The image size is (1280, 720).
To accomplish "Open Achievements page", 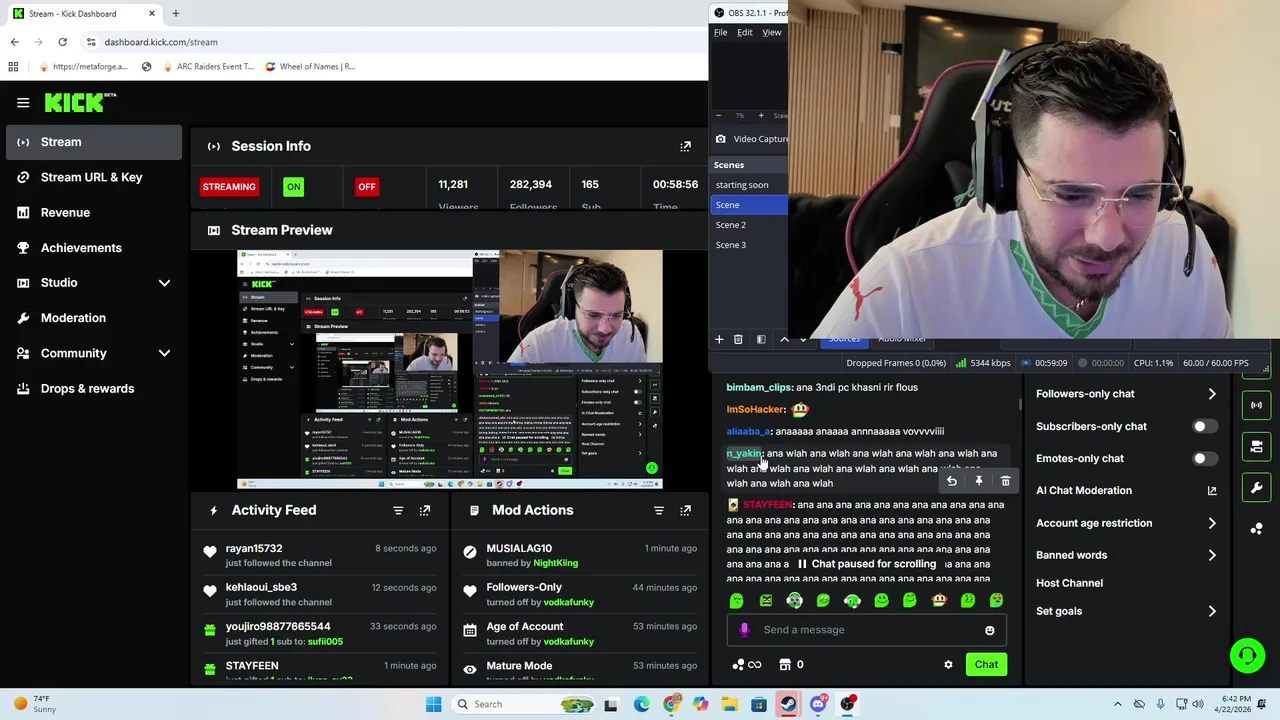I will 94,248.
